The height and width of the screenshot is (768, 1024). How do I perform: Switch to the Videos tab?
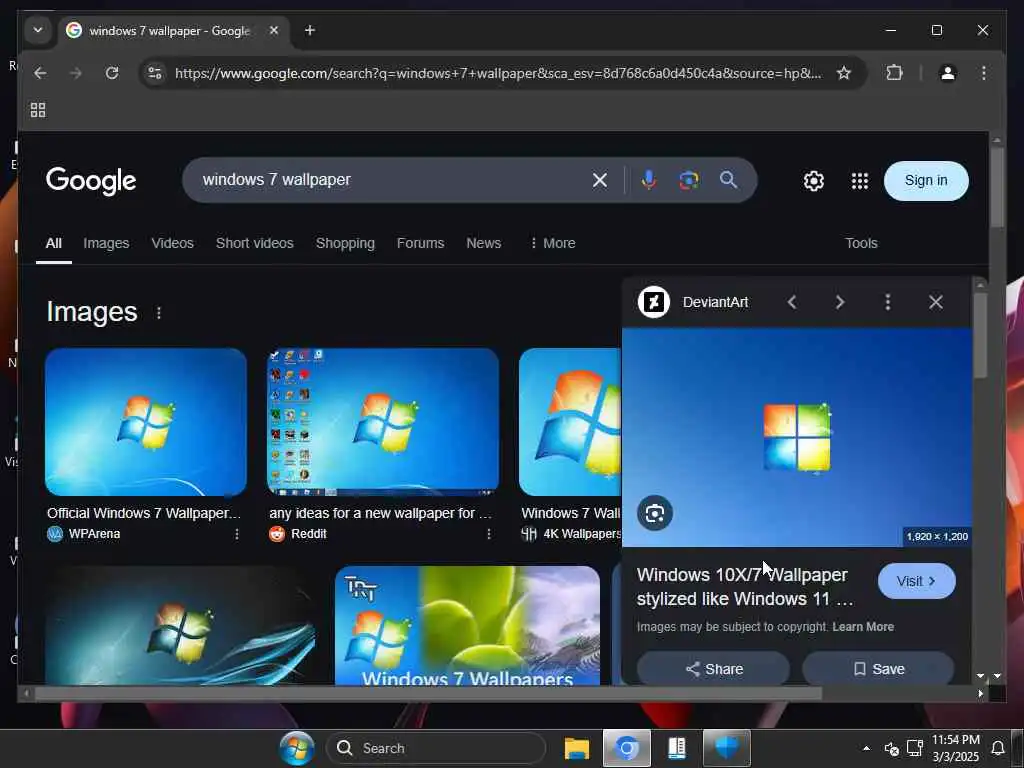click(x=172, y=243)
